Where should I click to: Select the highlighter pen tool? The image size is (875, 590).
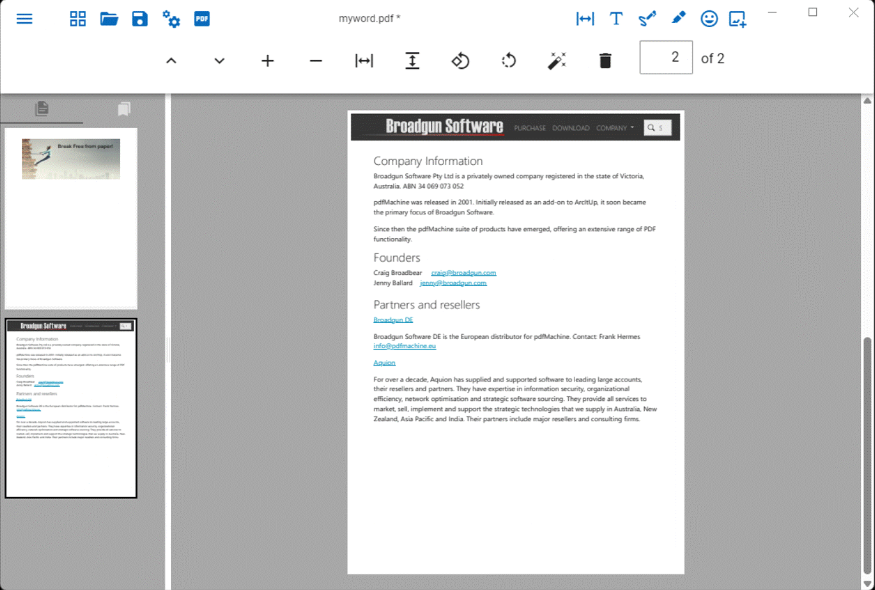pos(678,18)
